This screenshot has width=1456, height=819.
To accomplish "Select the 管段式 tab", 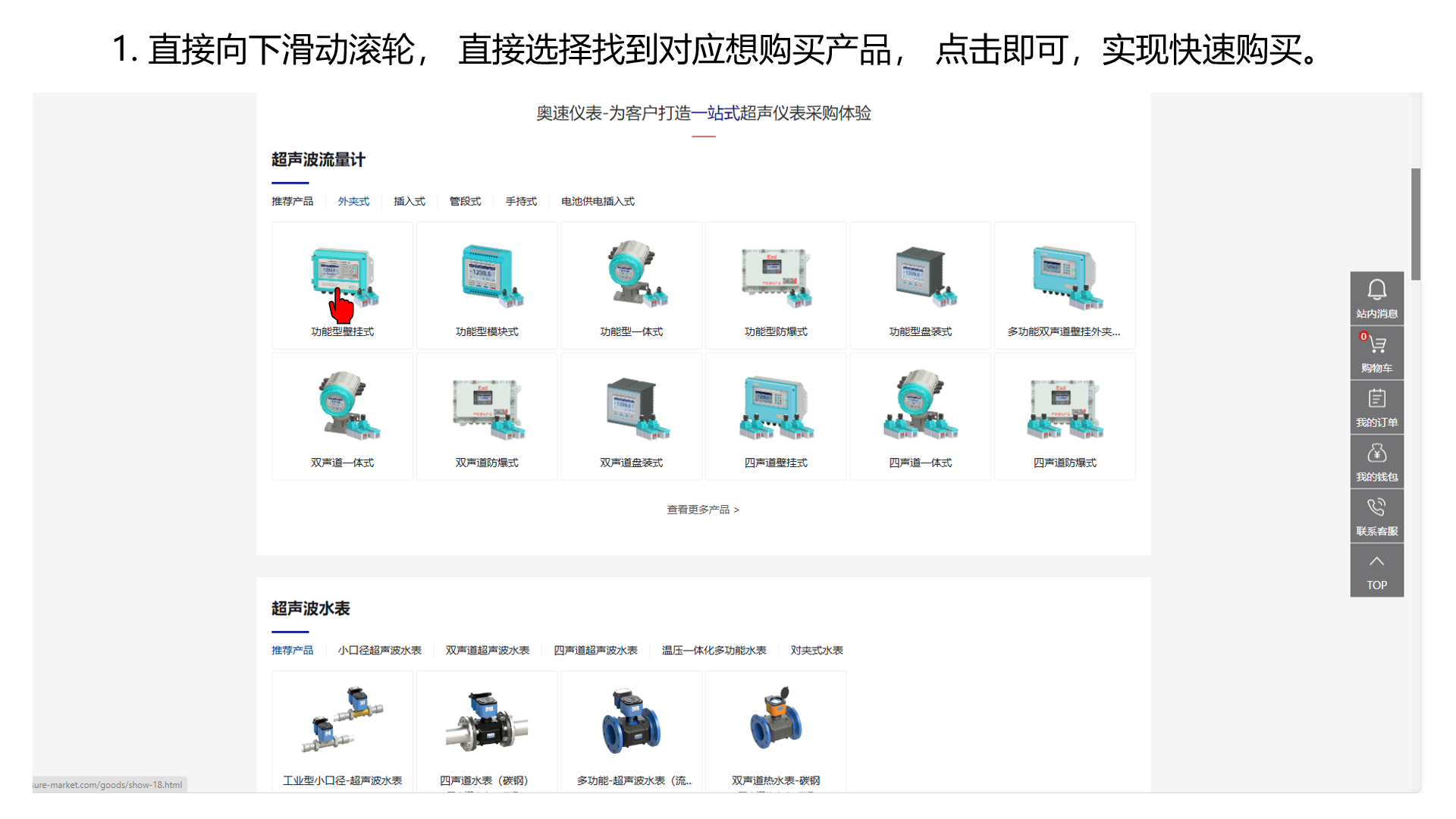I will click(466, 202).
